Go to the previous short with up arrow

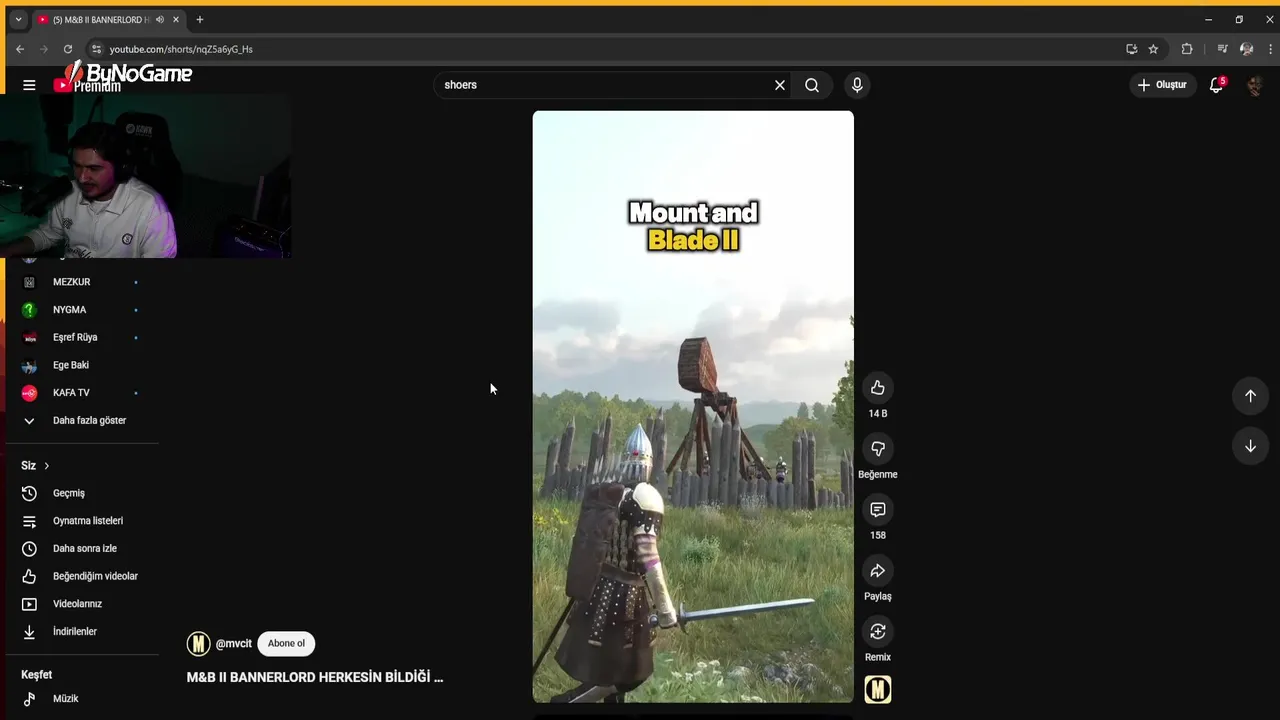click(x=1250, y=396)
